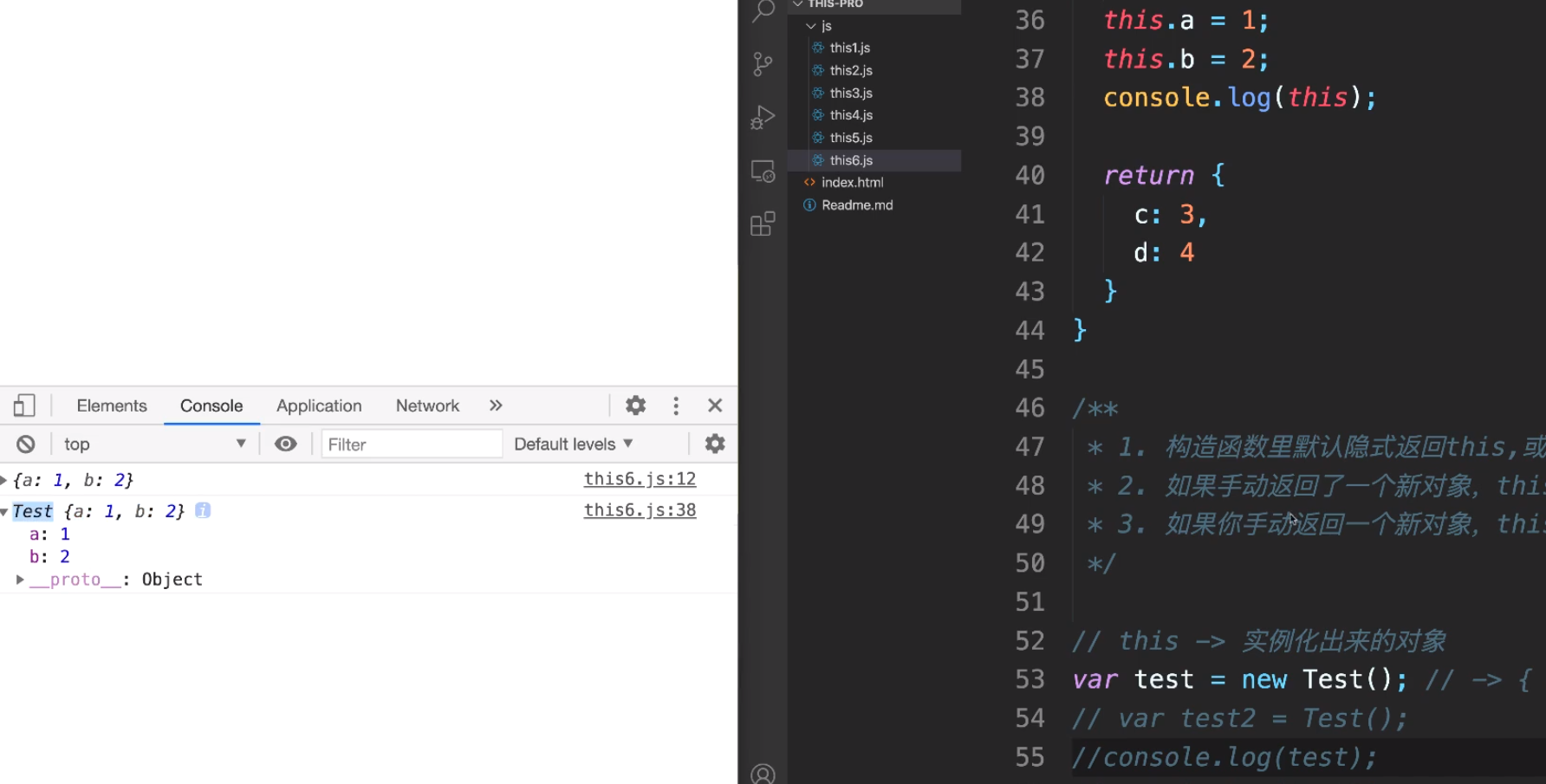The height and width of the screenshot is (784, 1546).
Task: Click the '//console.log(test);' commented line
Action: (1224, 757)
